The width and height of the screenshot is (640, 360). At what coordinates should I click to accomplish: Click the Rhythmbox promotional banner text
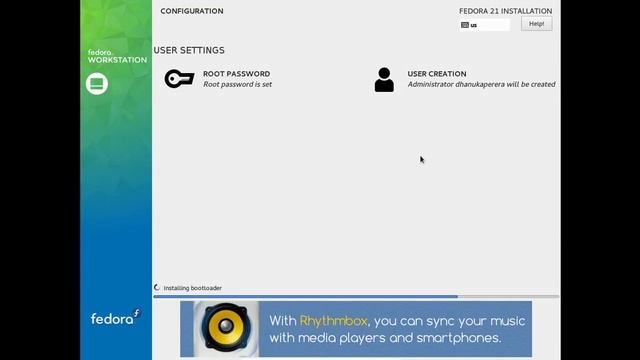pyautogui.click(x=397, y=329)
